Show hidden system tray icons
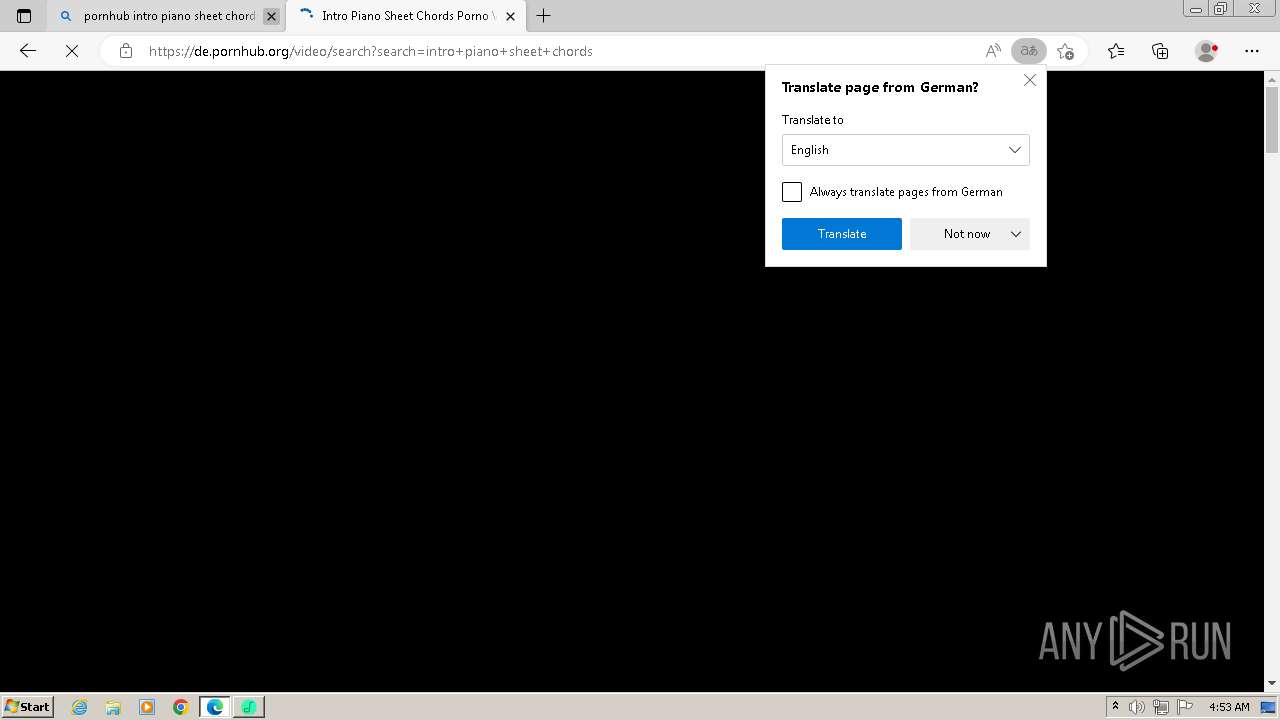 [1115, 706]
